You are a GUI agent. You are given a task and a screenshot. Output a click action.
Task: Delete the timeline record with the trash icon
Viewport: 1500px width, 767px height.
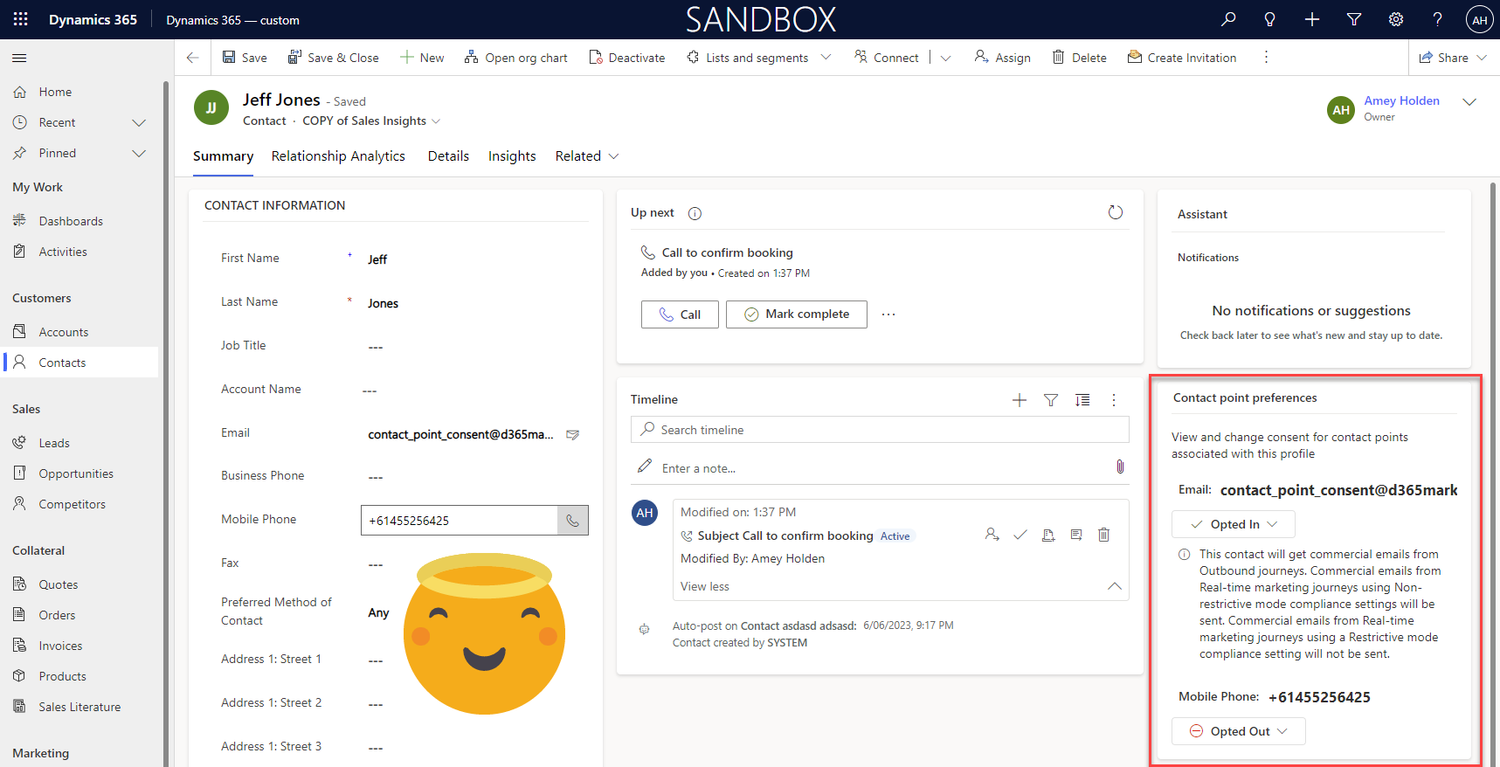1103,534
